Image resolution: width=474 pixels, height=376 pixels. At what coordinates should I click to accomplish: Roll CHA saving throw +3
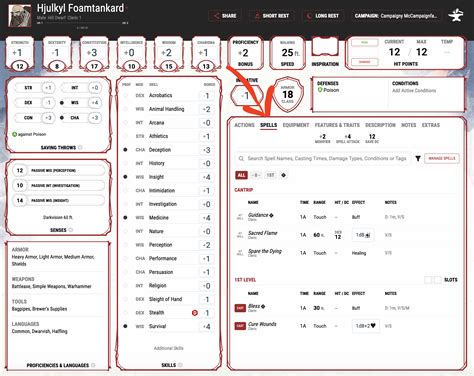(95, 118)
